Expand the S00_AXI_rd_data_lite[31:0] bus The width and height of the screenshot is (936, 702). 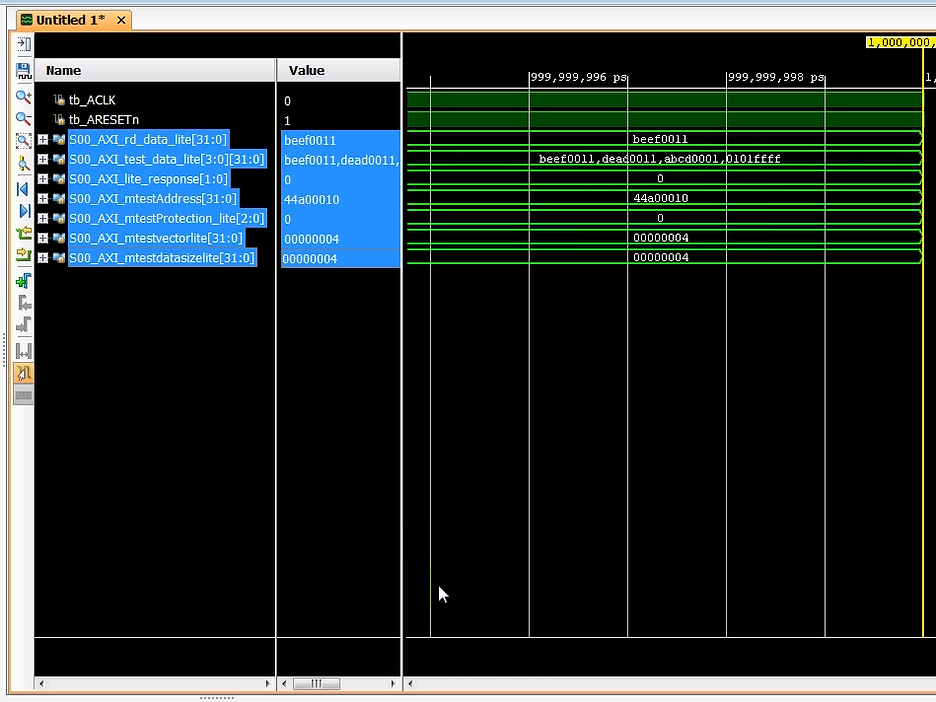click(x=44, y=140)
